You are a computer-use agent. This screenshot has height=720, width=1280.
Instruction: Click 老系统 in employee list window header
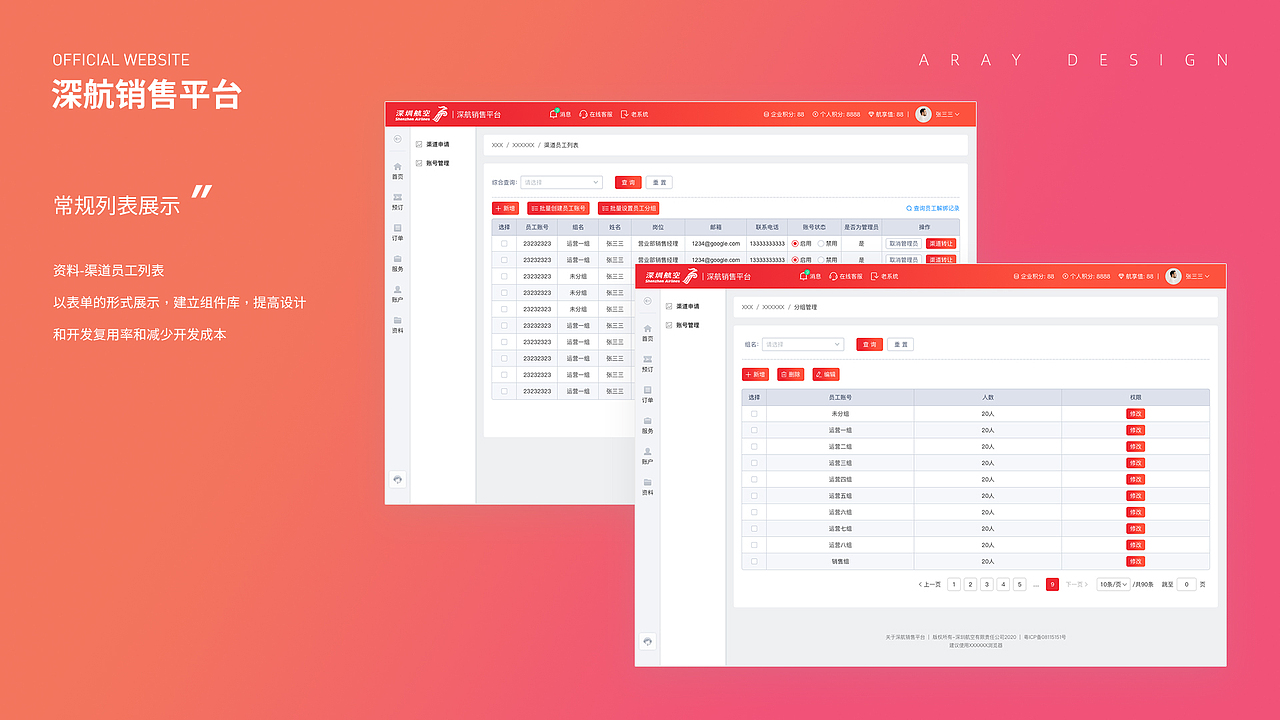(x=634, y=114)
